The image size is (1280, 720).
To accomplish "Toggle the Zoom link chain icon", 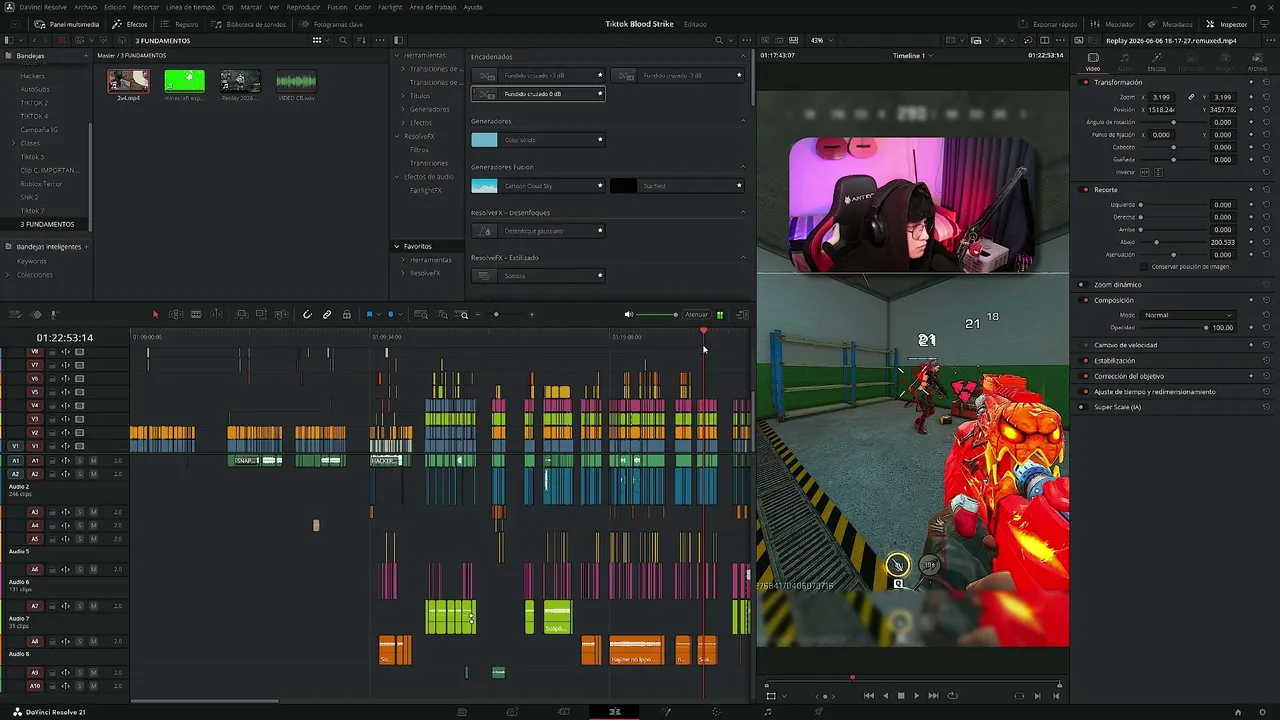I will coord(1191,97).
